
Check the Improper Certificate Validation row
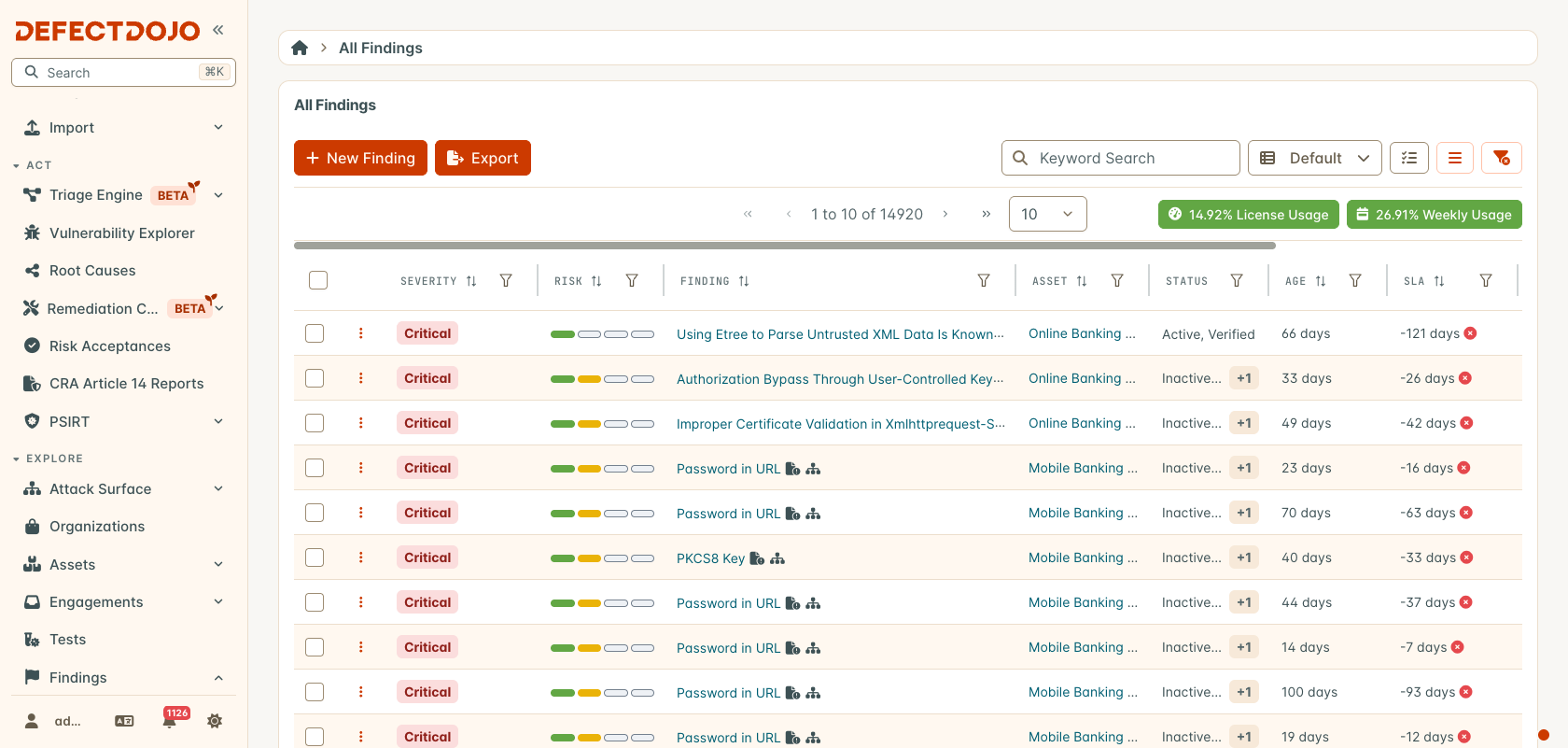315,423
